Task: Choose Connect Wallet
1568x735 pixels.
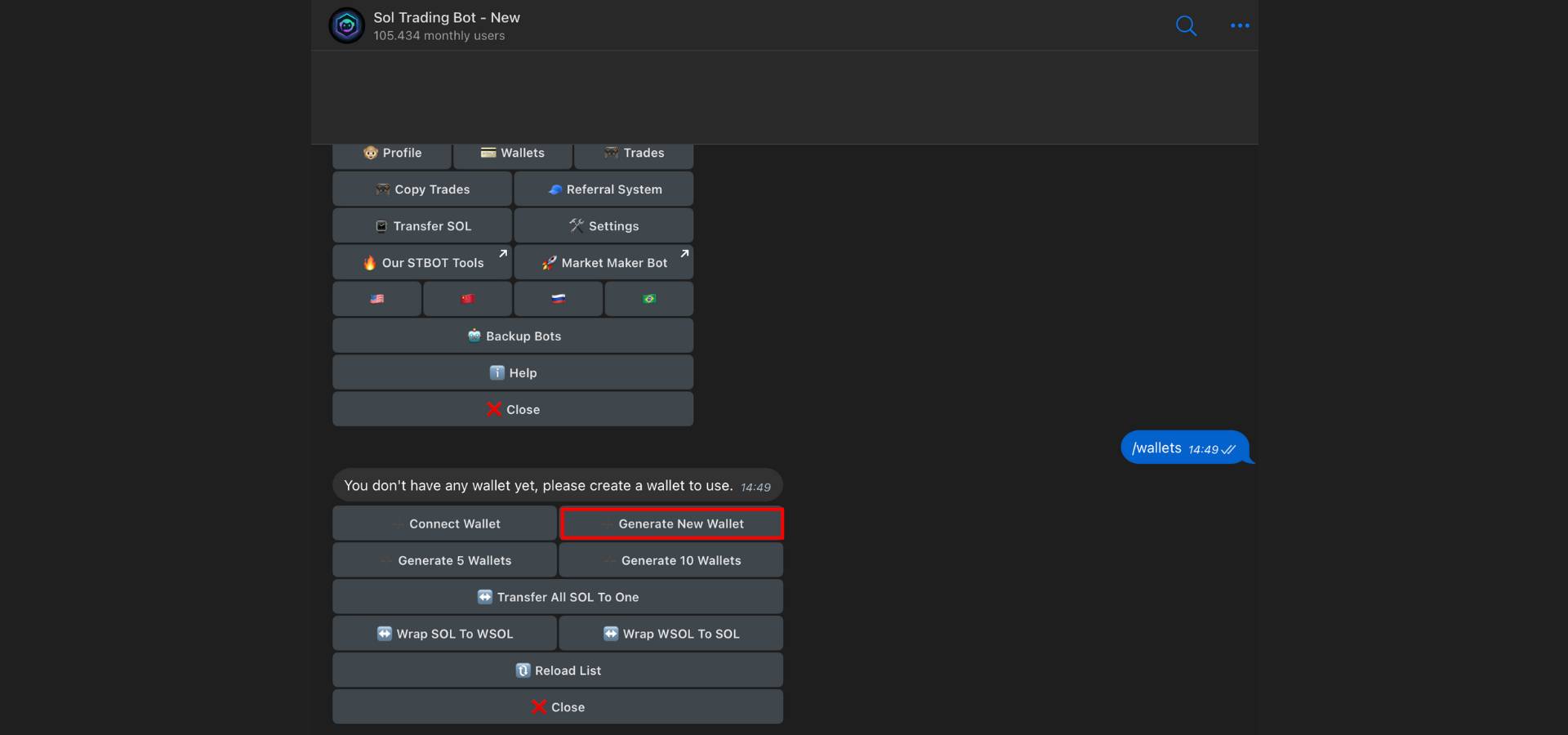Action: tap(445, 523)
